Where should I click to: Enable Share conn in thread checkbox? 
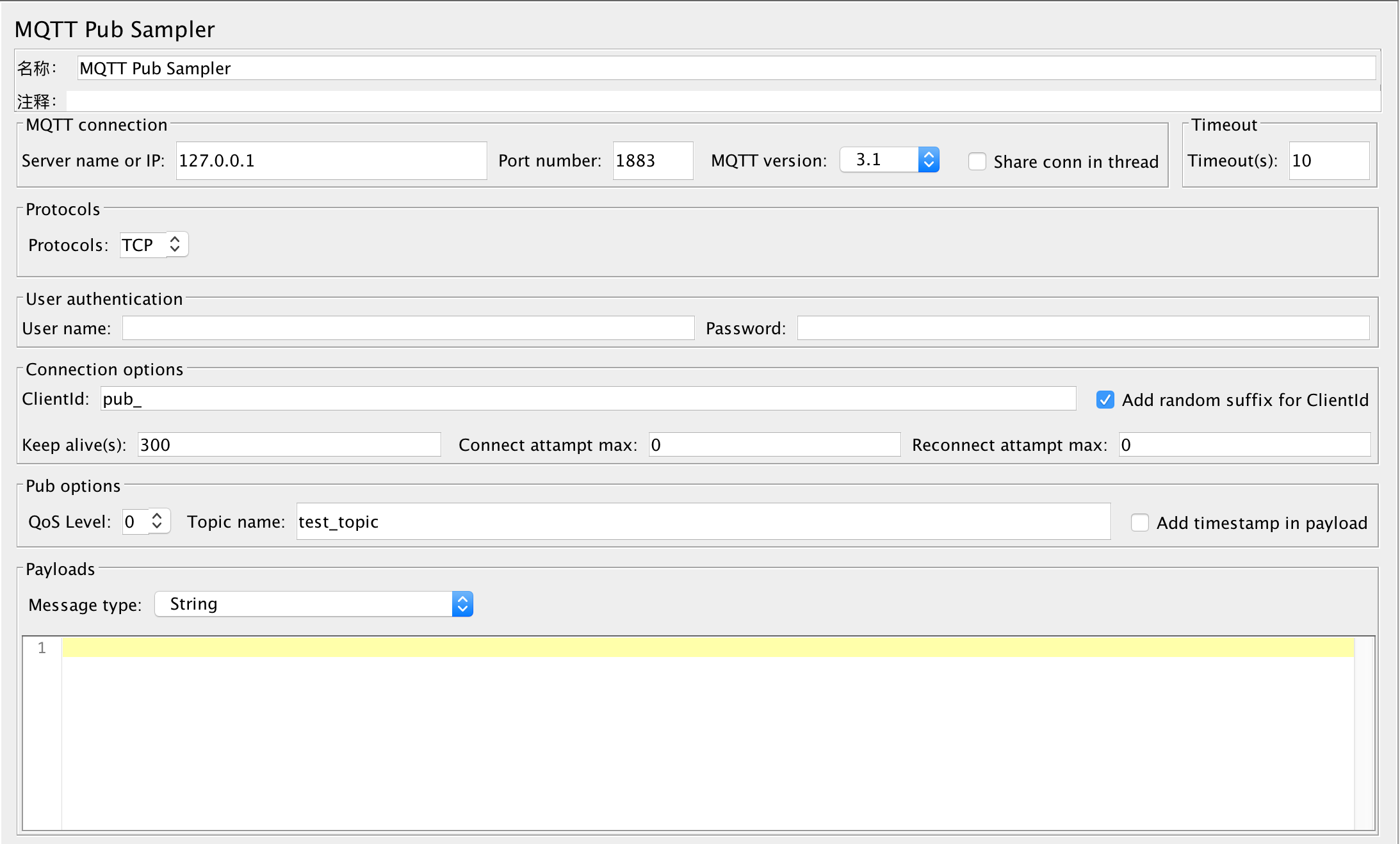tap(977, 161)
